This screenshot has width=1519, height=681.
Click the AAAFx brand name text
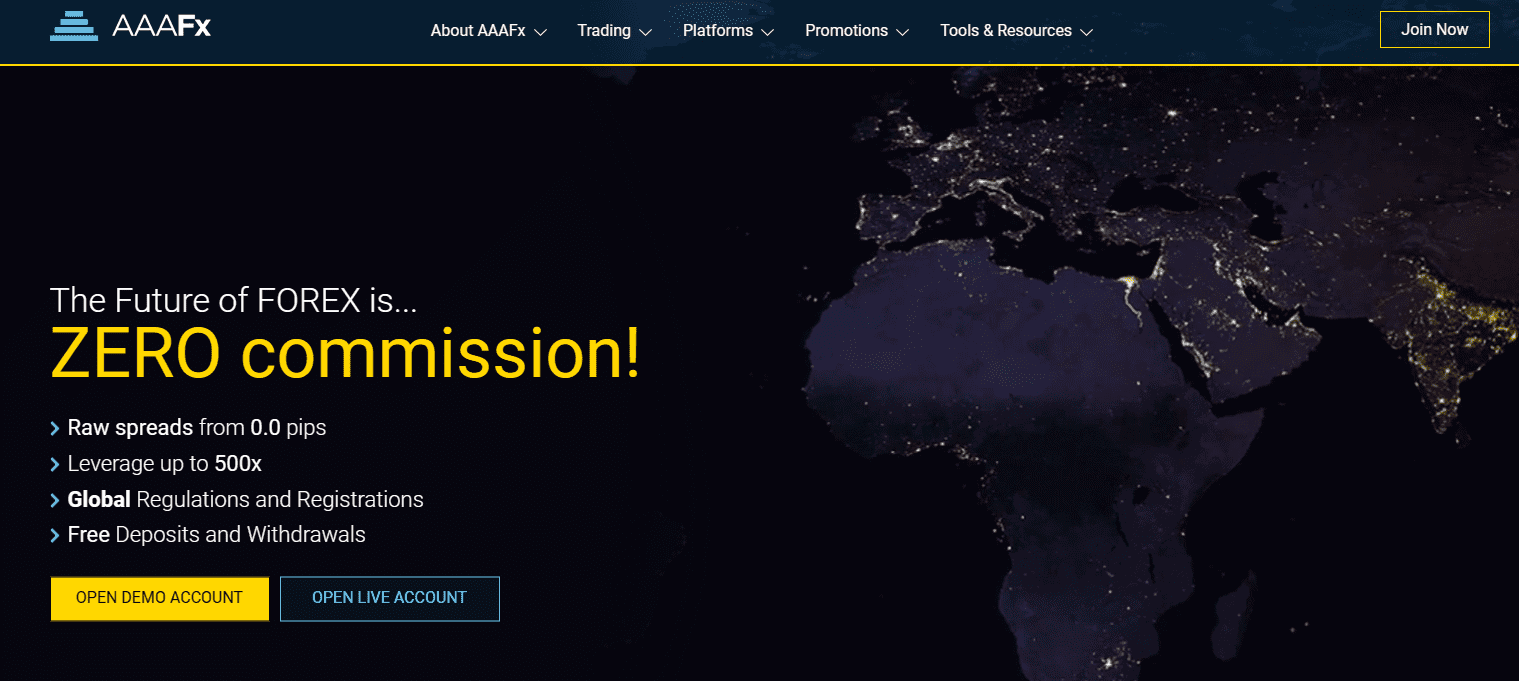click(x=162, y=27)
